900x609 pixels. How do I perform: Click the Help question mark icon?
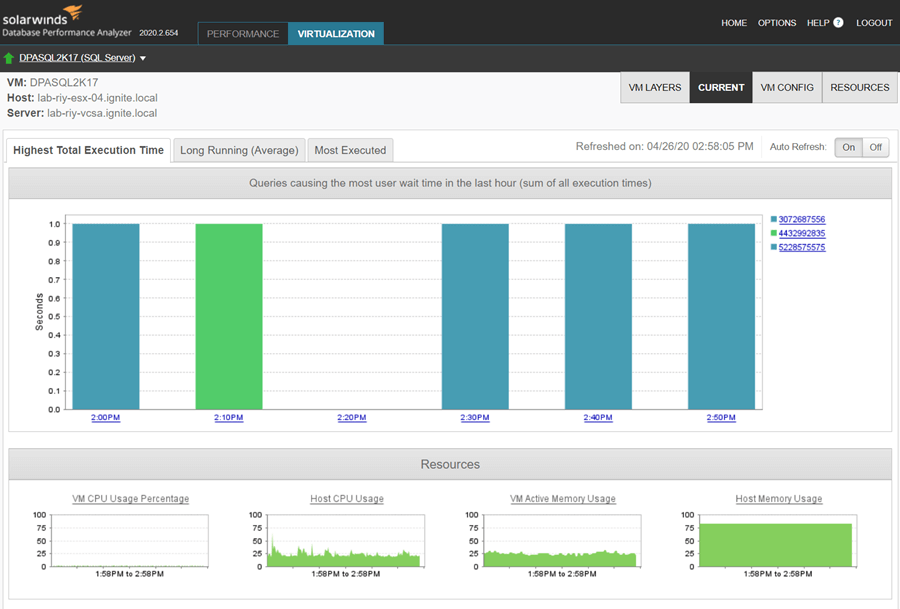coord(838,22)
